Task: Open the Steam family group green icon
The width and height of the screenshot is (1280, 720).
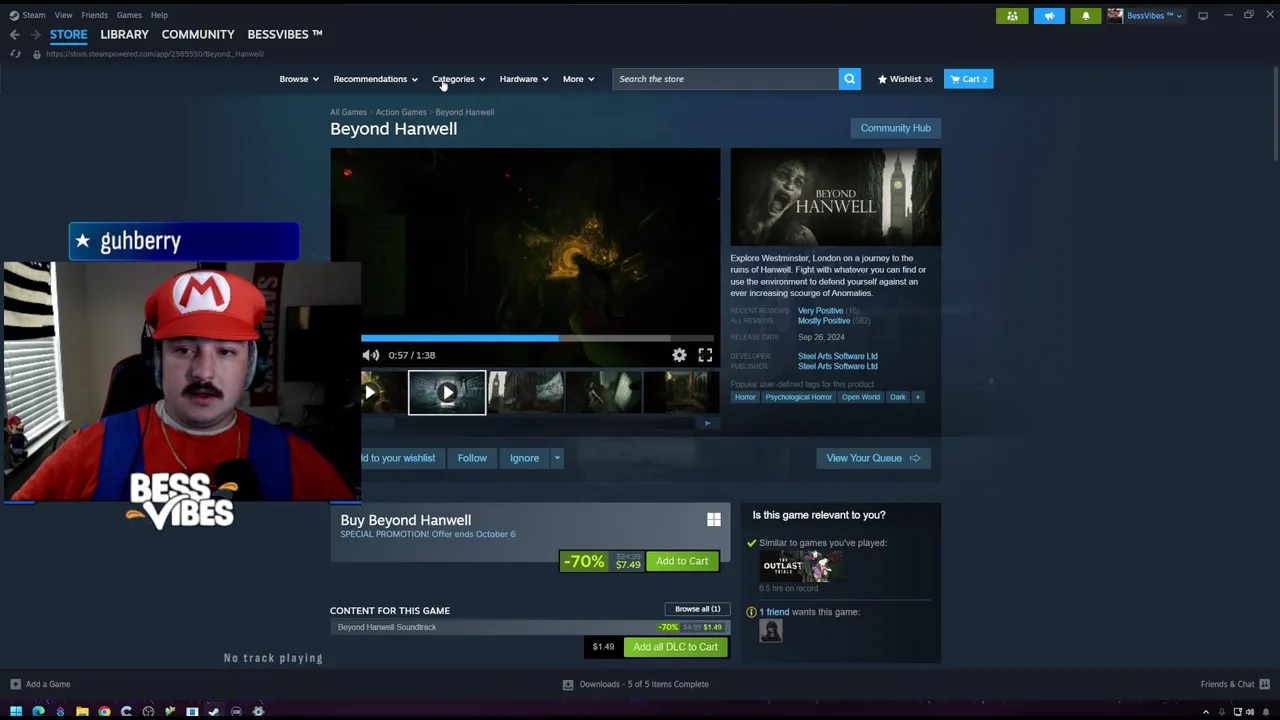Action: click(x=1012, y=16)
